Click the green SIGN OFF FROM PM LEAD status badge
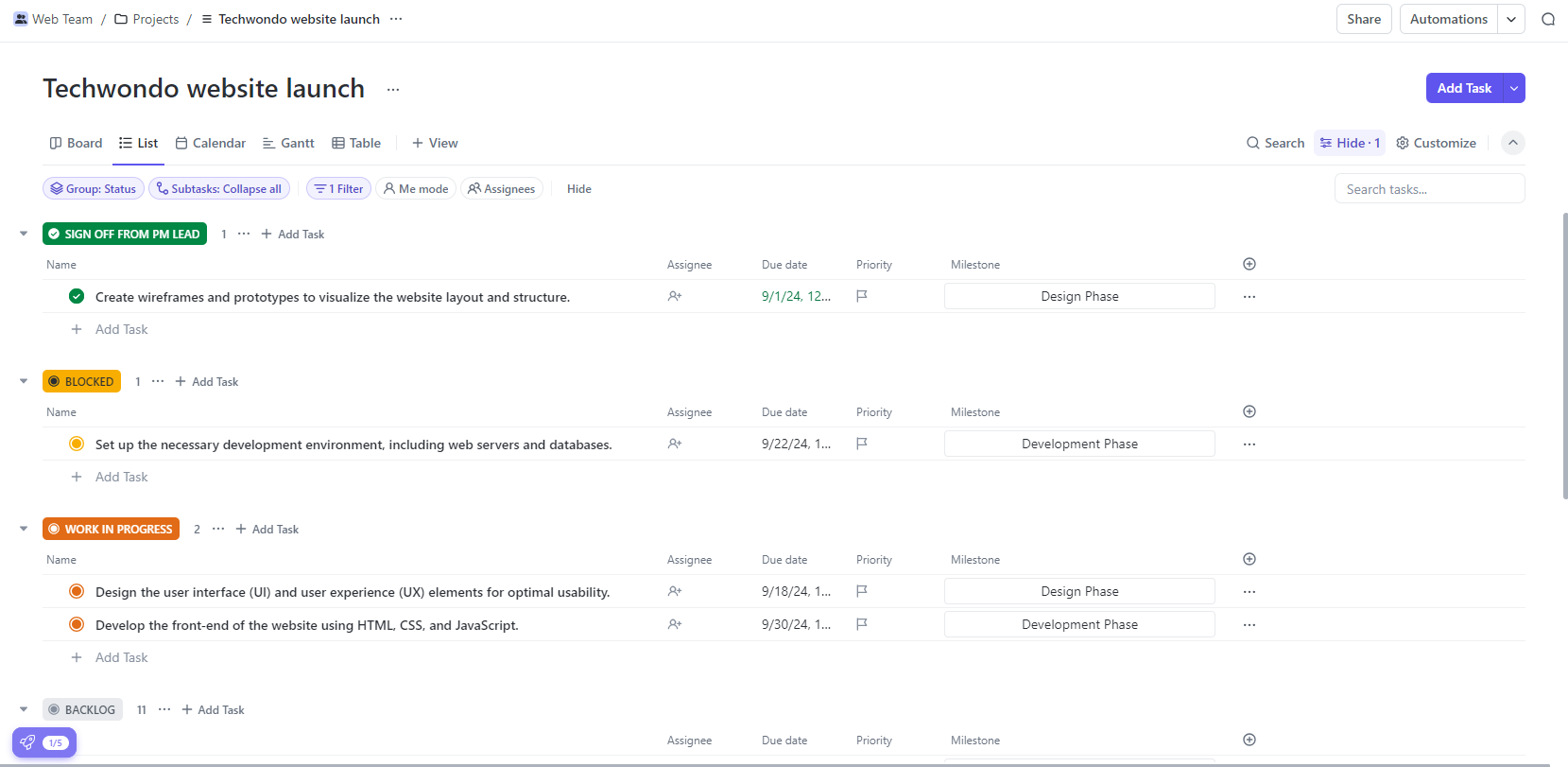This screenshot has height=767, width=1568. coord(125,234)
